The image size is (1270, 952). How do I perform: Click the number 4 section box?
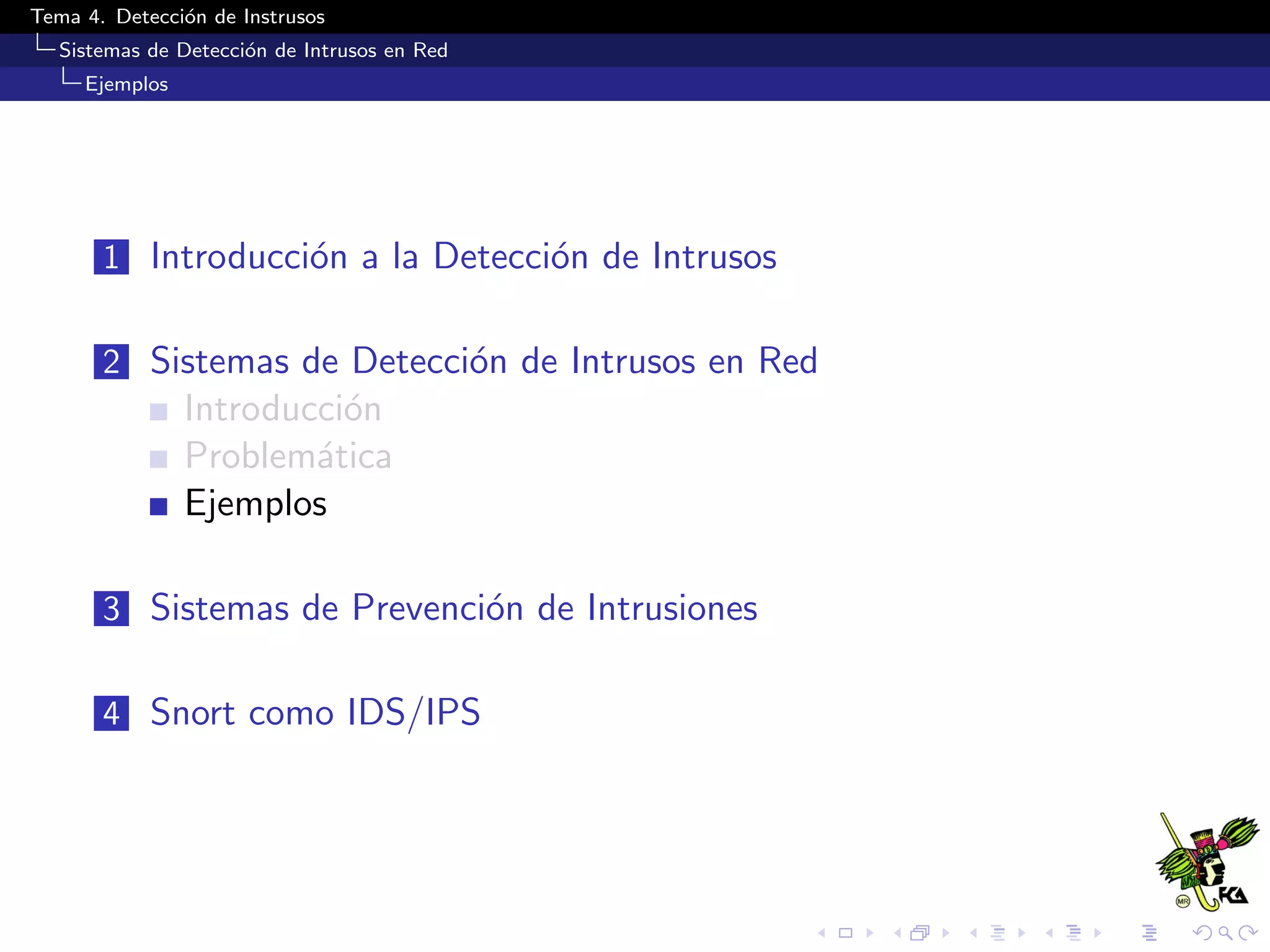(x=112, y=713)
